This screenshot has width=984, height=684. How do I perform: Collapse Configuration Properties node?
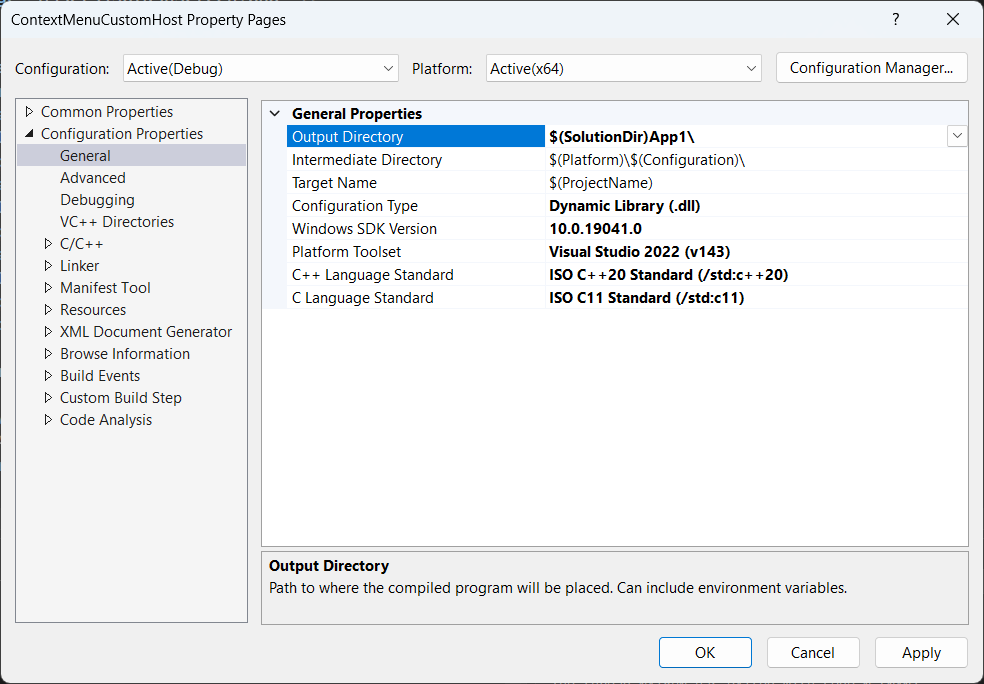[x=29, y=134]
